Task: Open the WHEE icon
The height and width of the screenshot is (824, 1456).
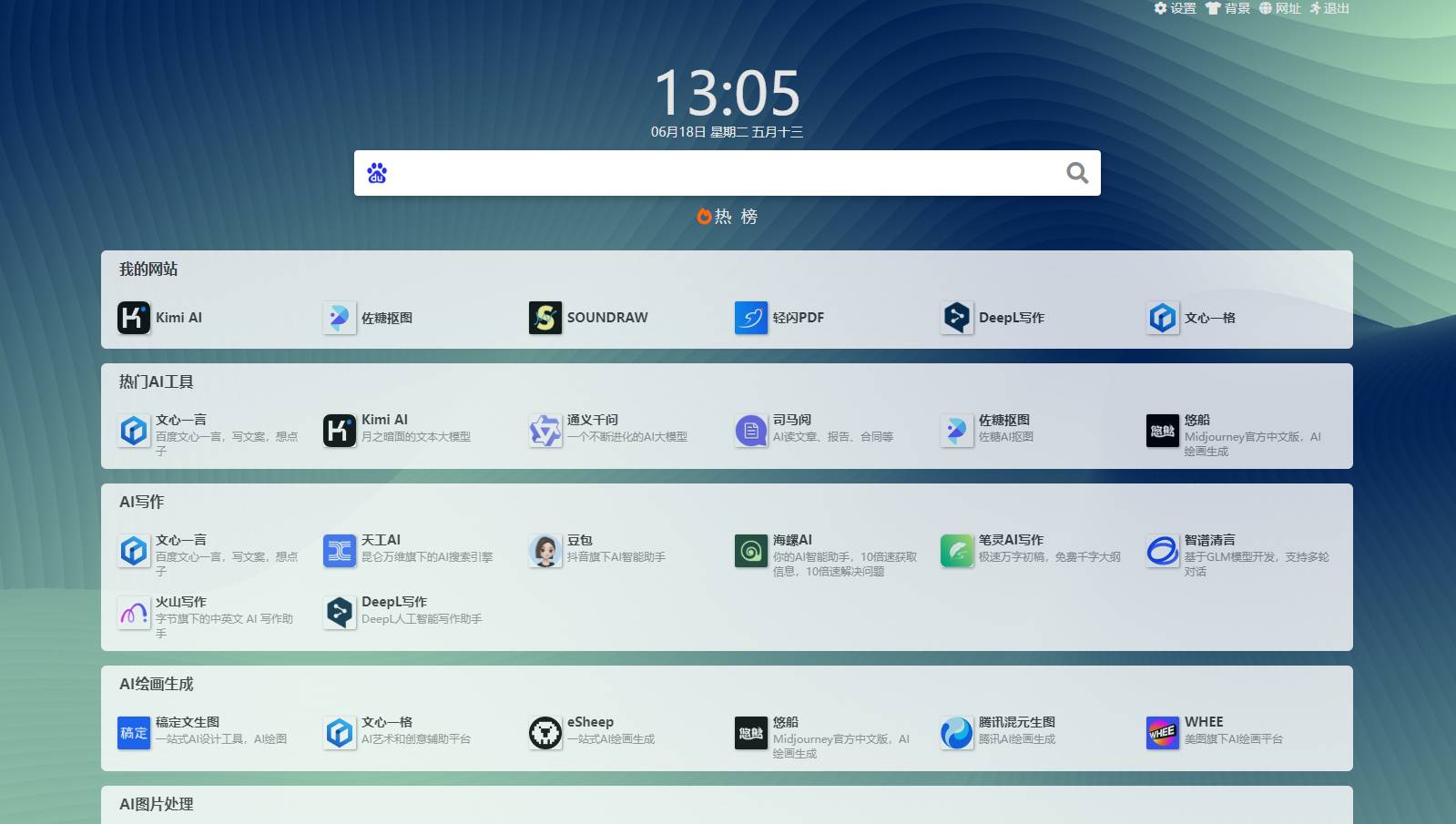Action: [1163, 733]
